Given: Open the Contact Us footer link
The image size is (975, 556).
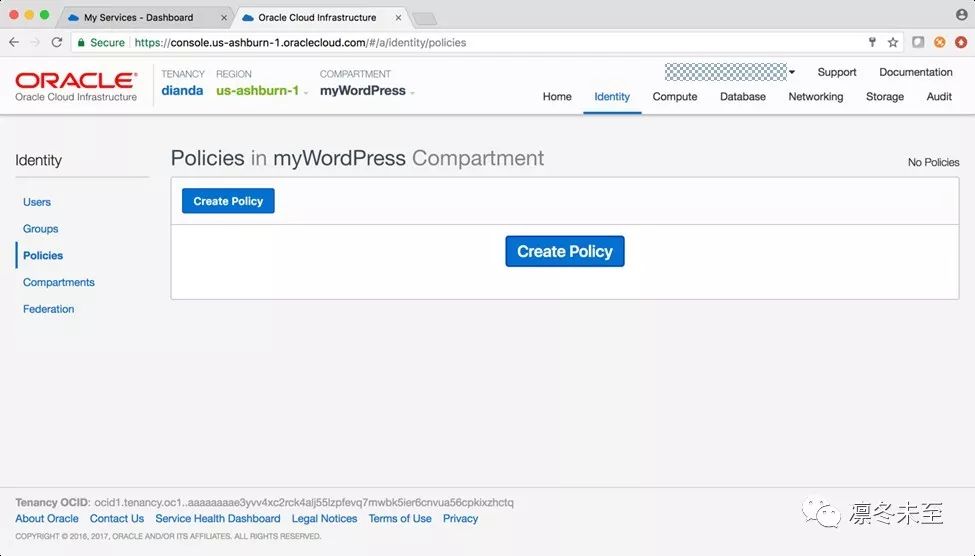Looking at the screenshot, I should pos(117,519).
